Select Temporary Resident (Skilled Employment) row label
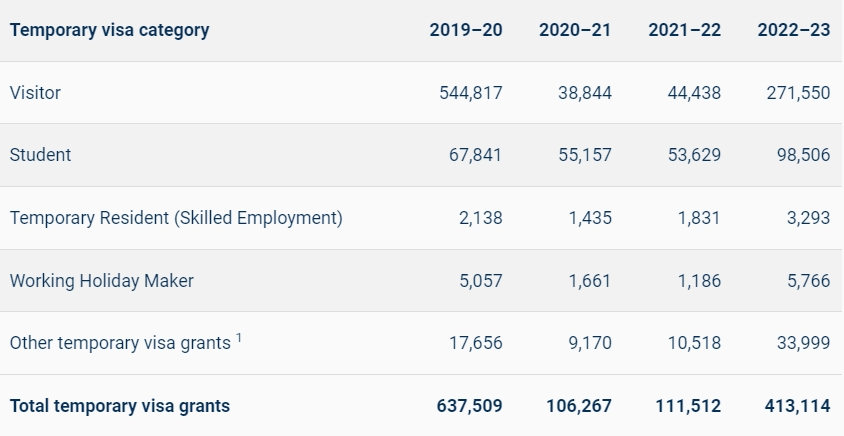This screenshot has height=436, width=844. [176, 218]
